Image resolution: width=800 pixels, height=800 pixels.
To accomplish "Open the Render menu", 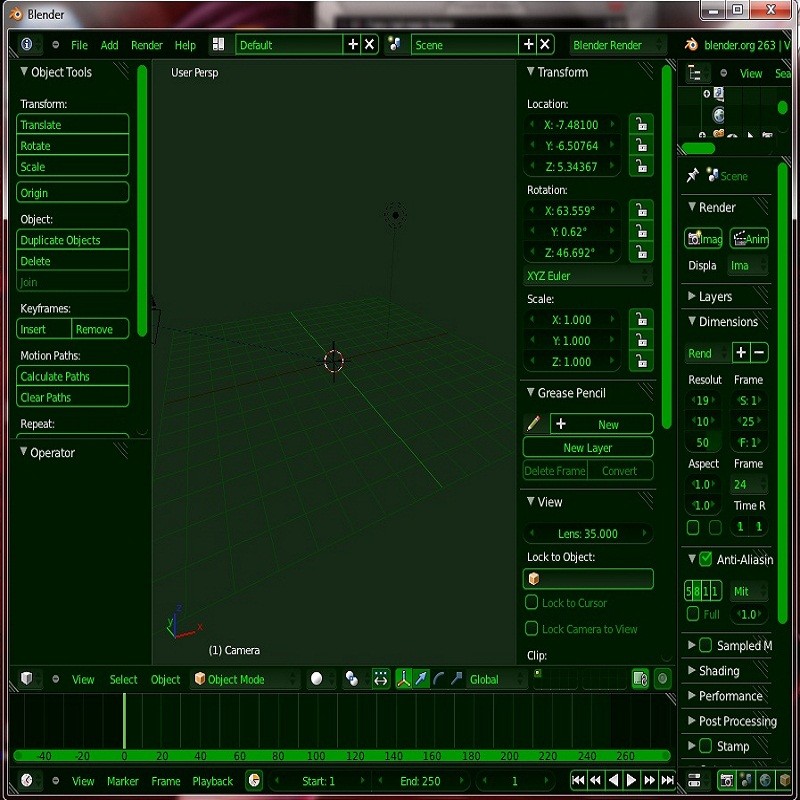I will point(146,44).
